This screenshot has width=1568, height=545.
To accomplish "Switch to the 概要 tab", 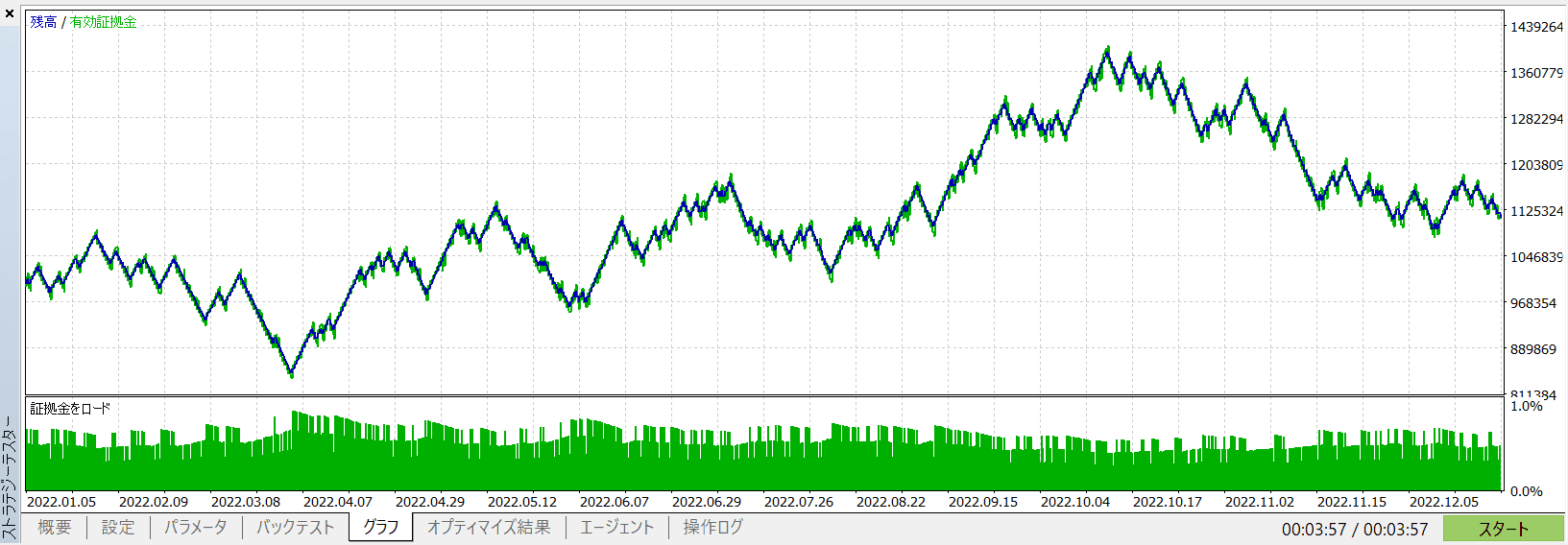I will point(55,528).
